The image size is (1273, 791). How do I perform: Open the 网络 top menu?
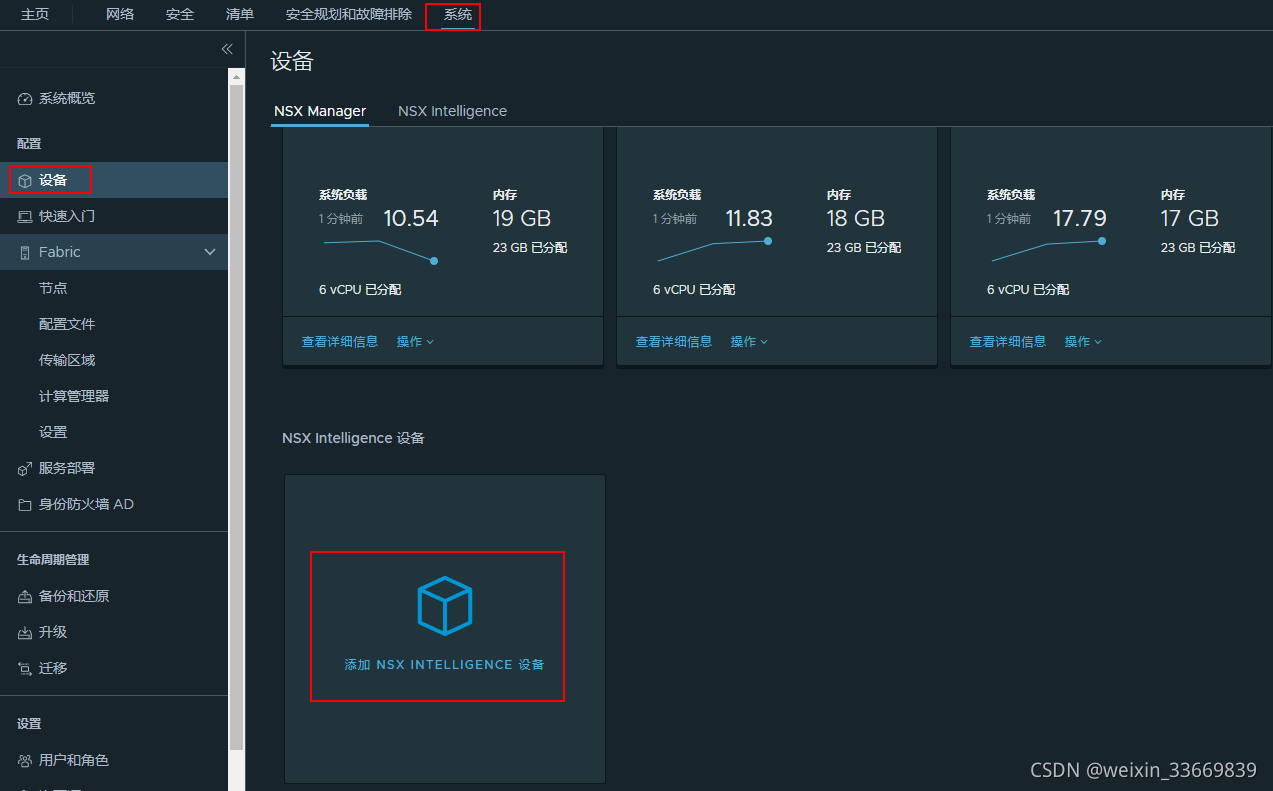click(x=120, y=14)
